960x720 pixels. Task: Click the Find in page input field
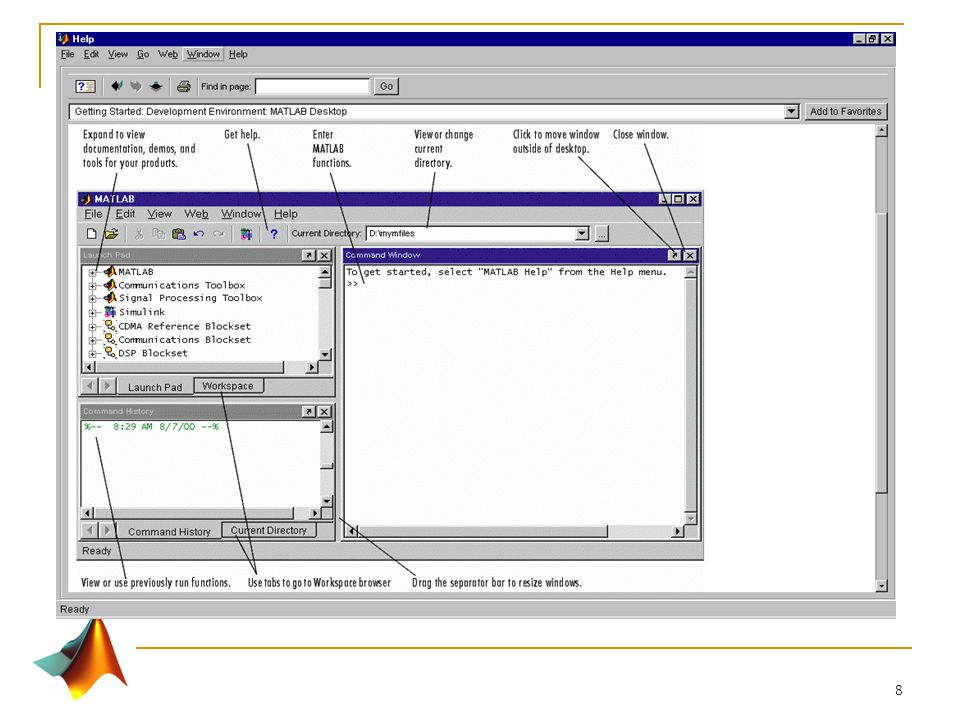pos(312,86)
